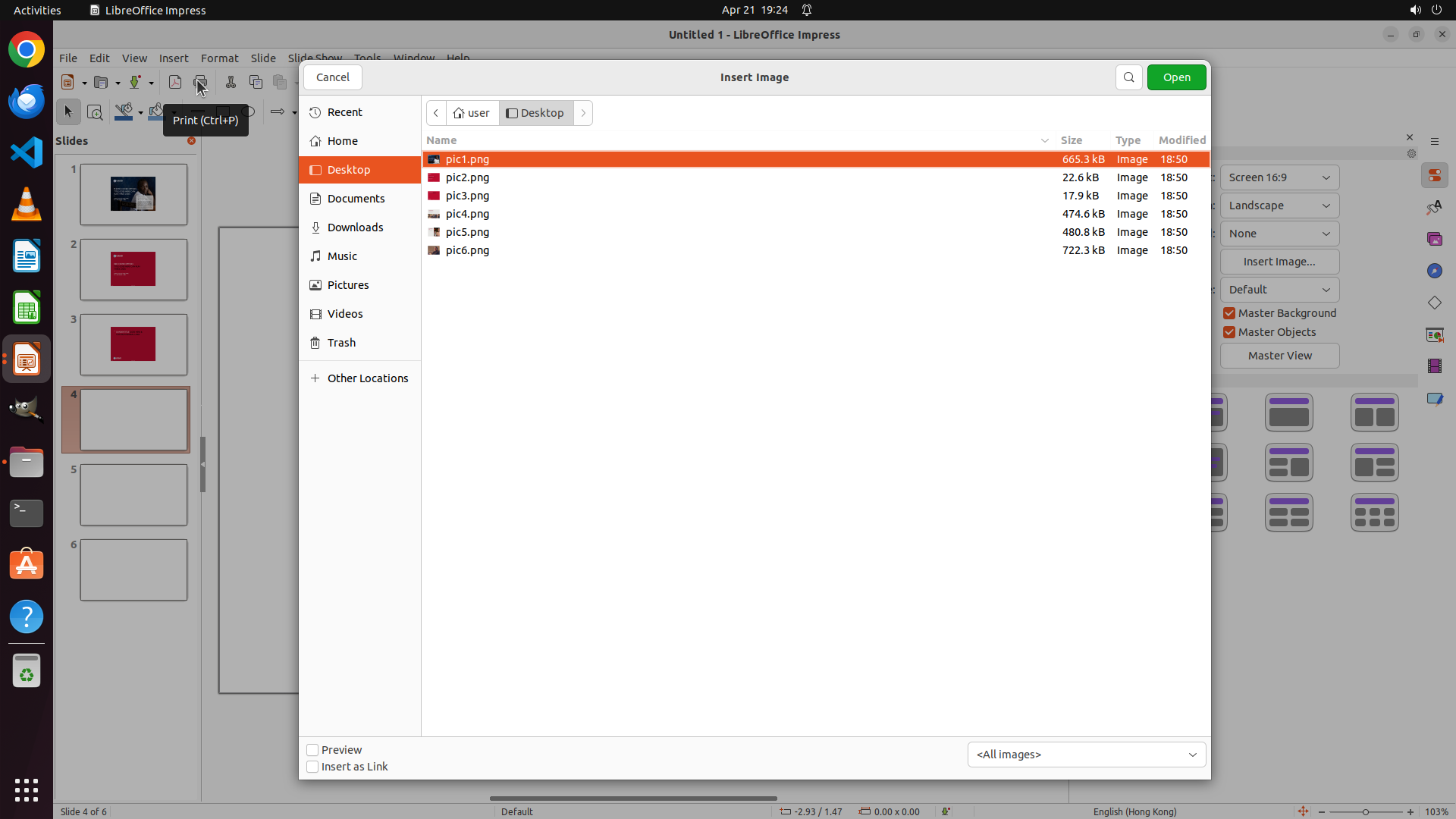This screenshot has height=819, width=1456.
Task: Click the zoom slider in status bar
Action: [x=1365, y=812]
